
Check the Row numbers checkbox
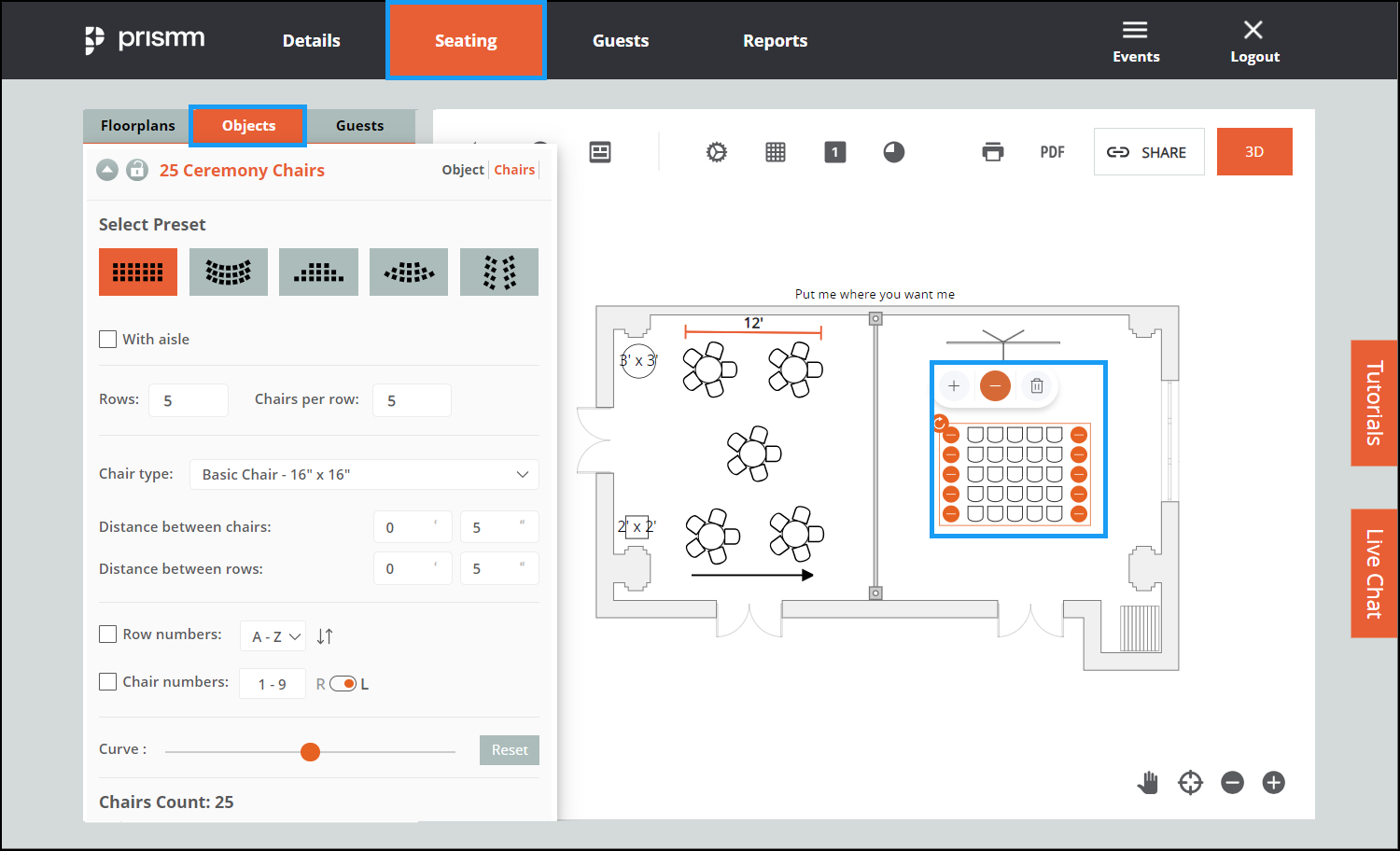point(108,635)
